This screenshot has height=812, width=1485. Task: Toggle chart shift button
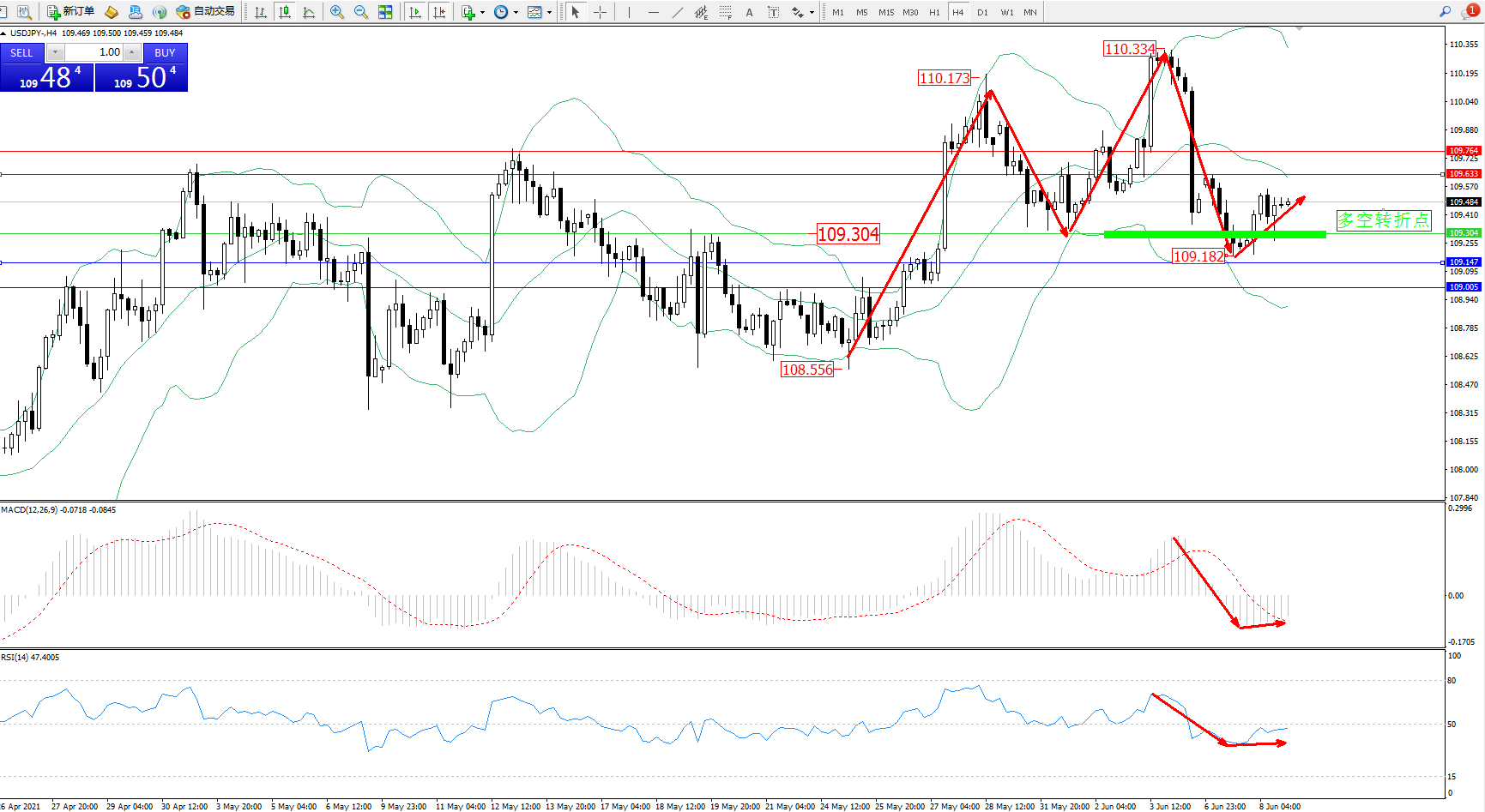439,12
